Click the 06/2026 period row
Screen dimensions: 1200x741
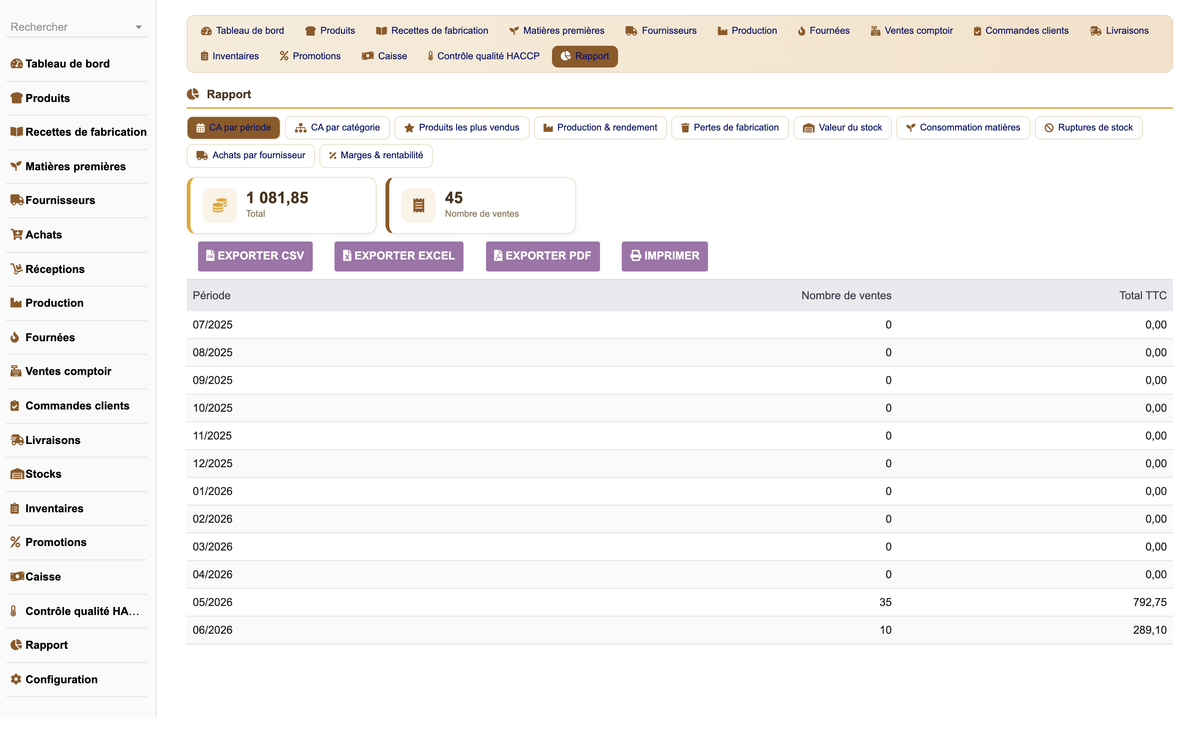tap(679, 630)
